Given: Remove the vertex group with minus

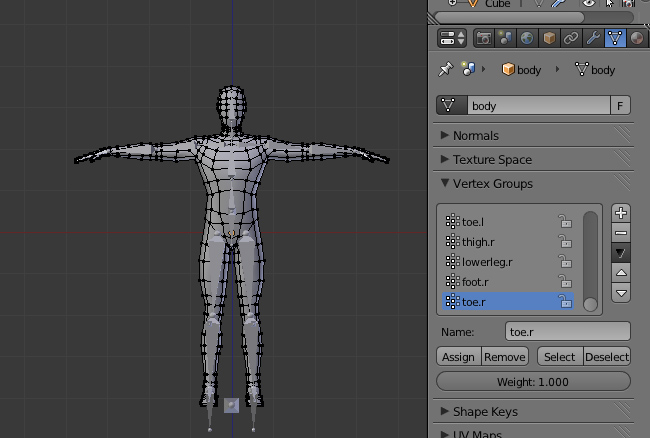Looking at the screenshot, I should click(x=621, y=233).
